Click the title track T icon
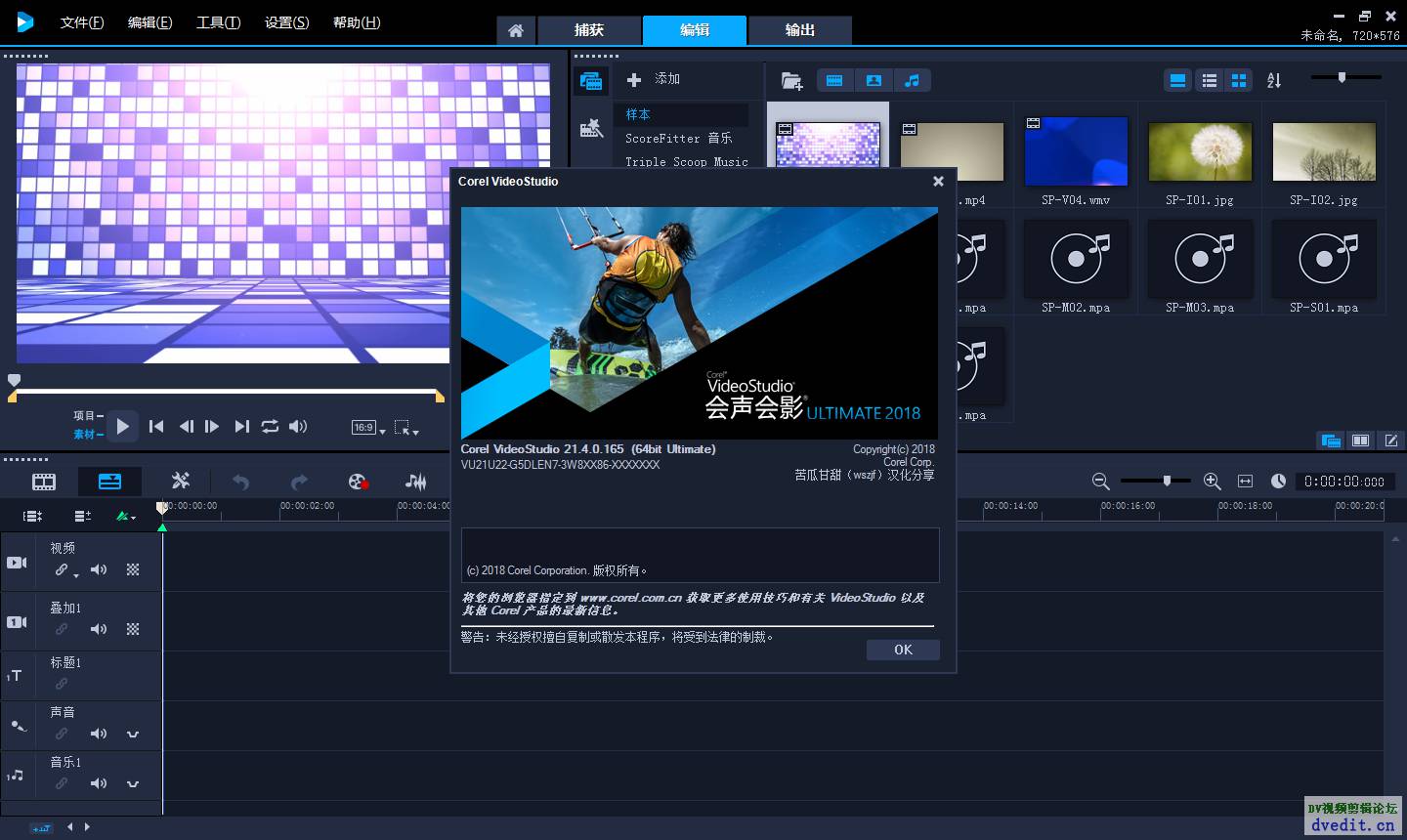The height and width of the screenshot is (840, 1407). coord(15,676)
